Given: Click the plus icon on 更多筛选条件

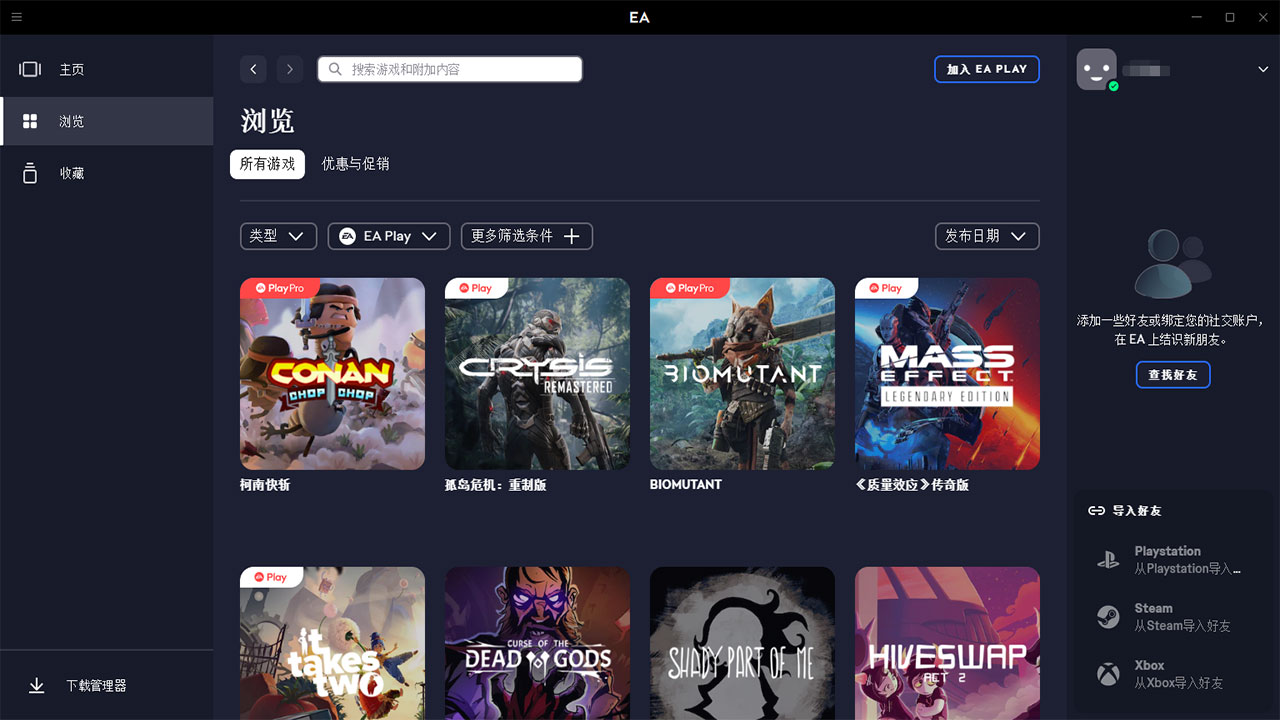Looking at the screenshot, I should point(572,236).
